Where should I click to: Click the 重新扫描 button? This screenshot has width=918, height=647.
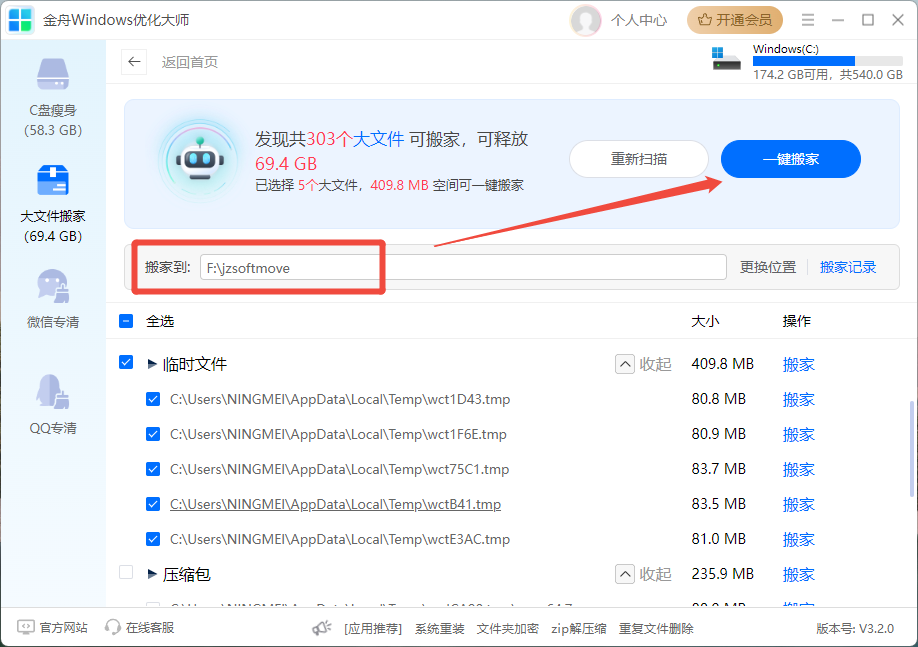(x=639, y=159)
